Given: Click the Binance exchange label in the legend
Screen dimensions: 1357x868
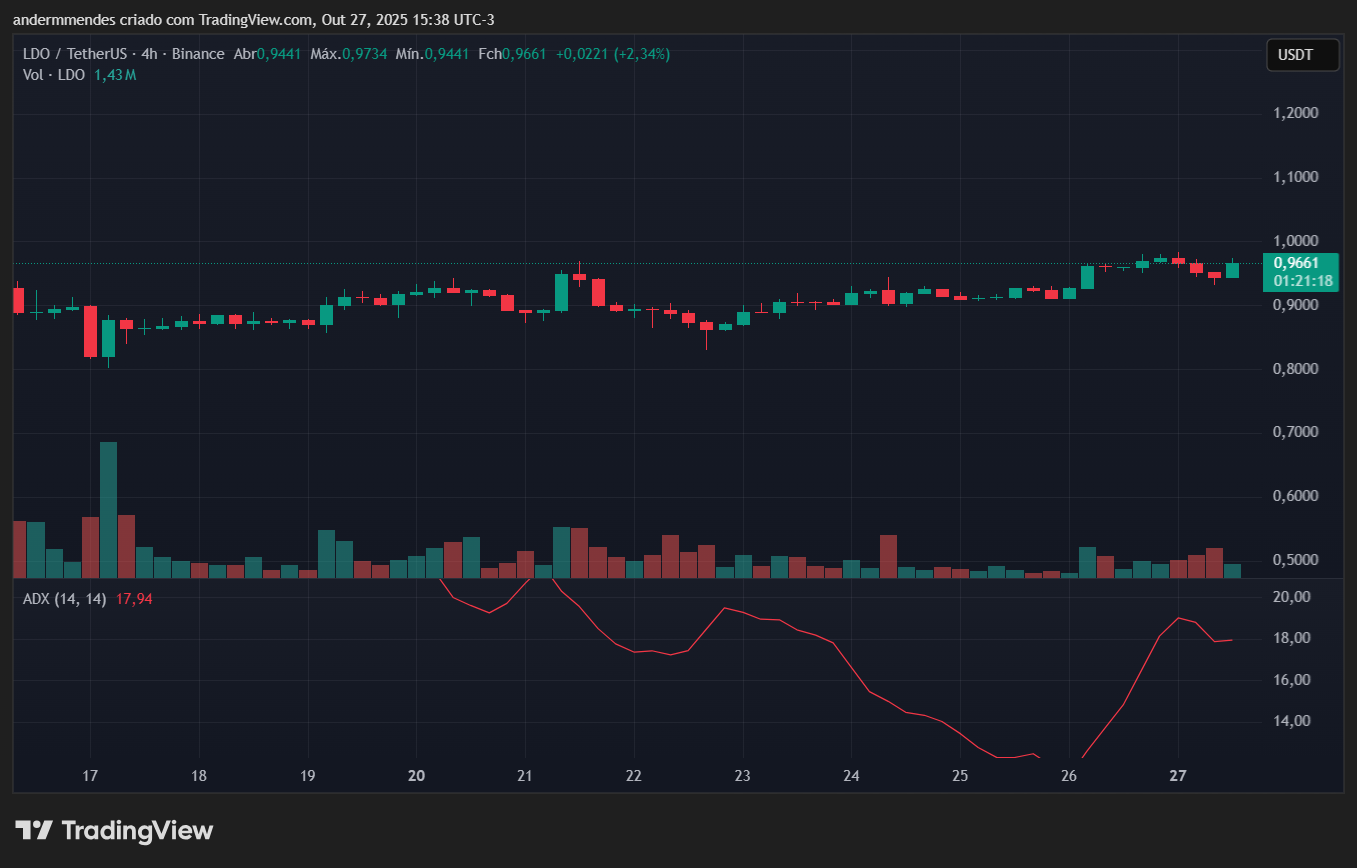Looking at the screenshot, I should (198, 53).
